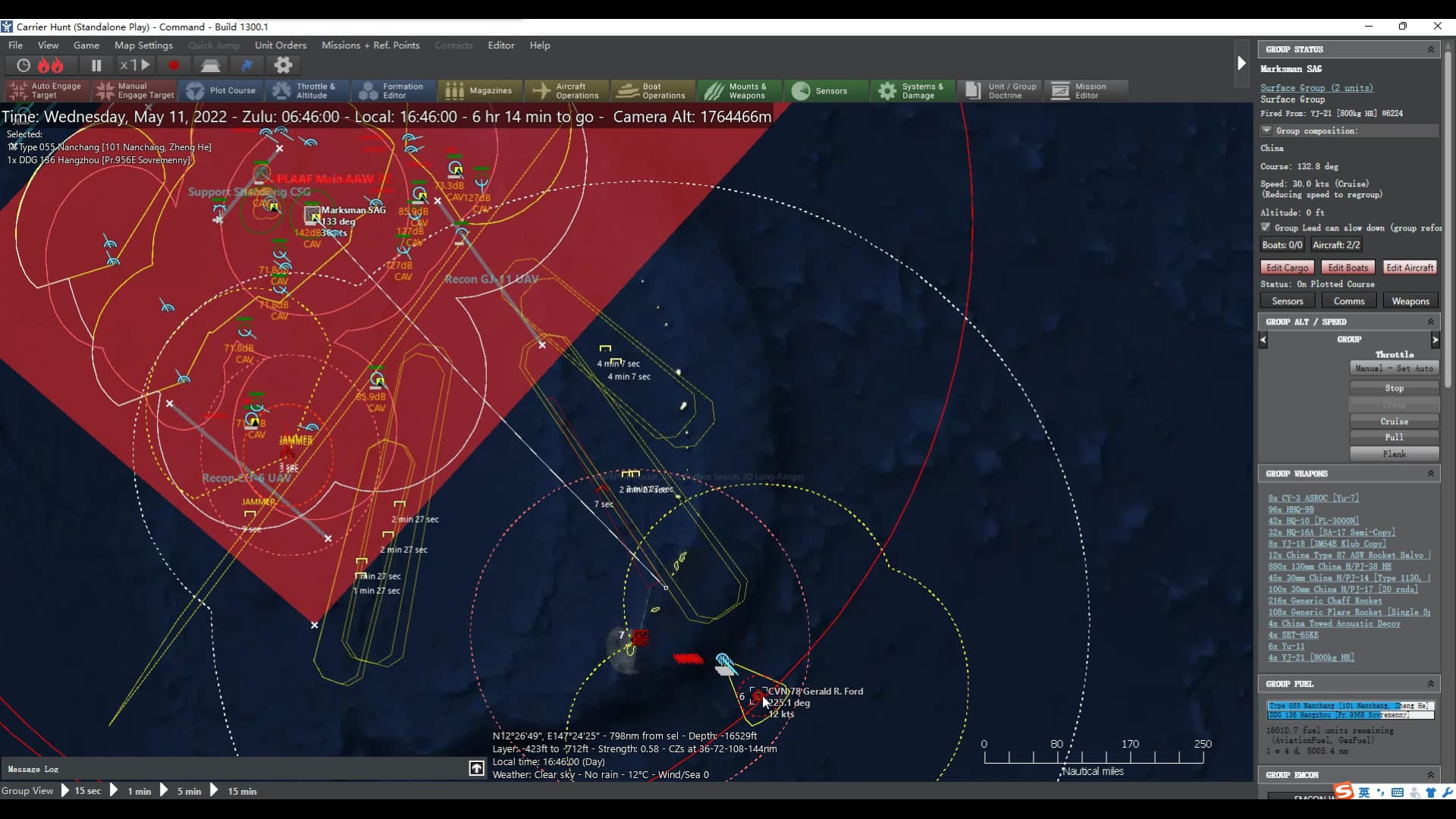
Task: Set throttle to Full
Action: point(1394,438)
